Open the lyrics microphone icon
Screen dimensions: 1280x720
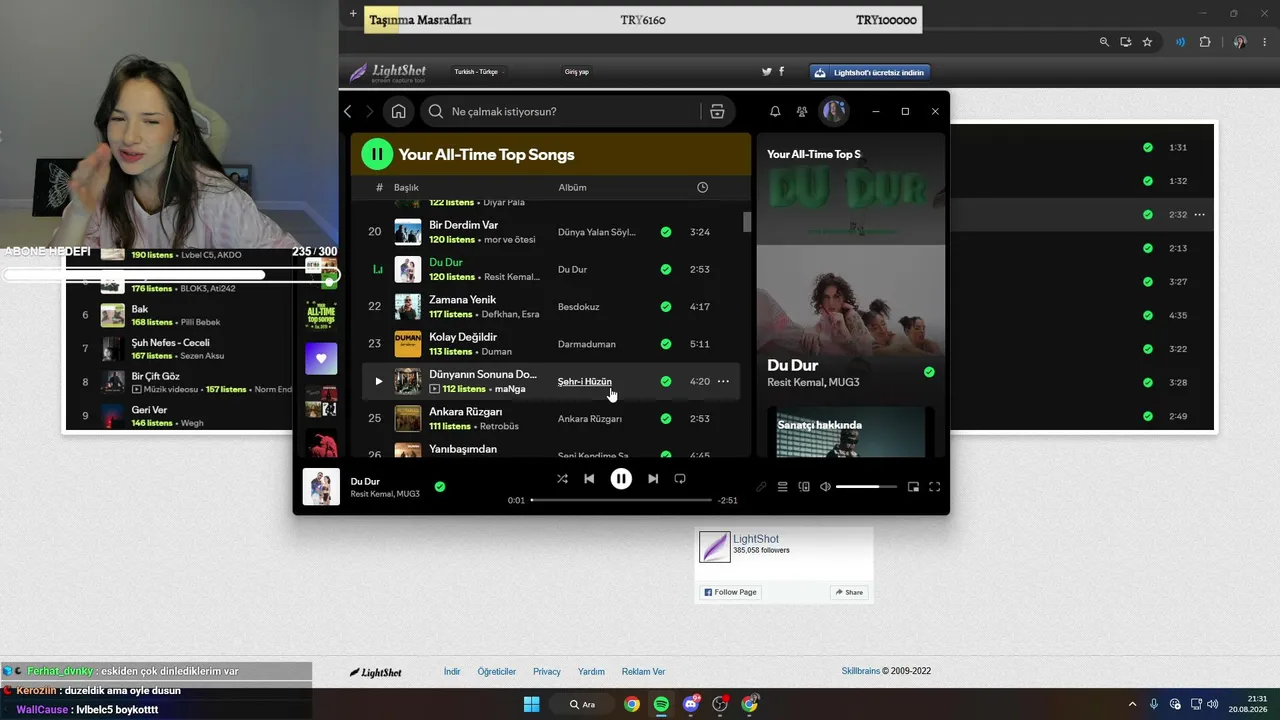tap(761, 487)
